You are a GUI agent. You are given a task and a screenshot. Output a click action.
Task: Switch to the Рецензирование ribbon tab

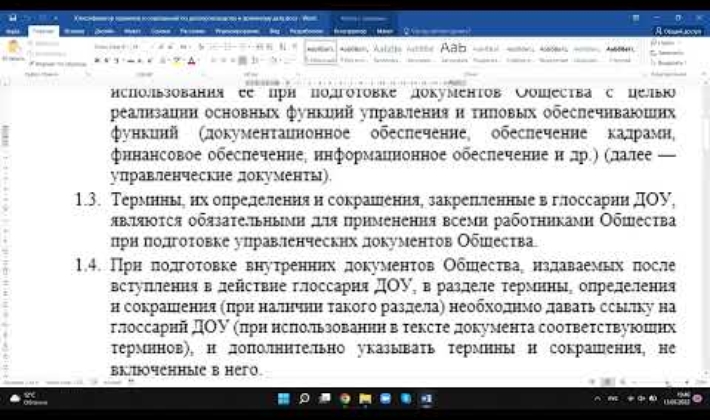pyautogui.click(x=237, y=31)
